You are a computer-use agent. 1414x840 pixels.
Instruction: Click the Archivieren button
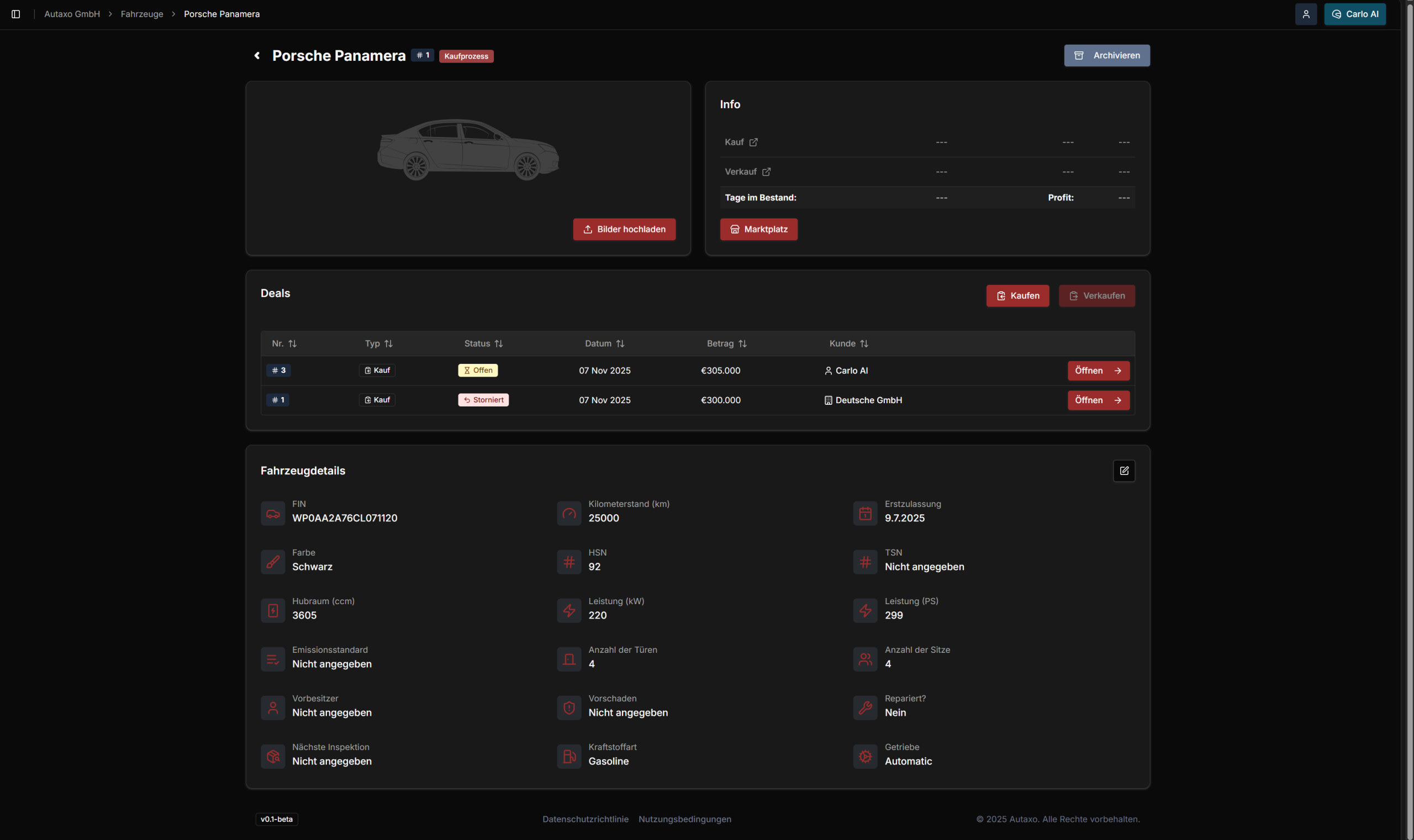pyautogui.click(x=1107, y=55)
